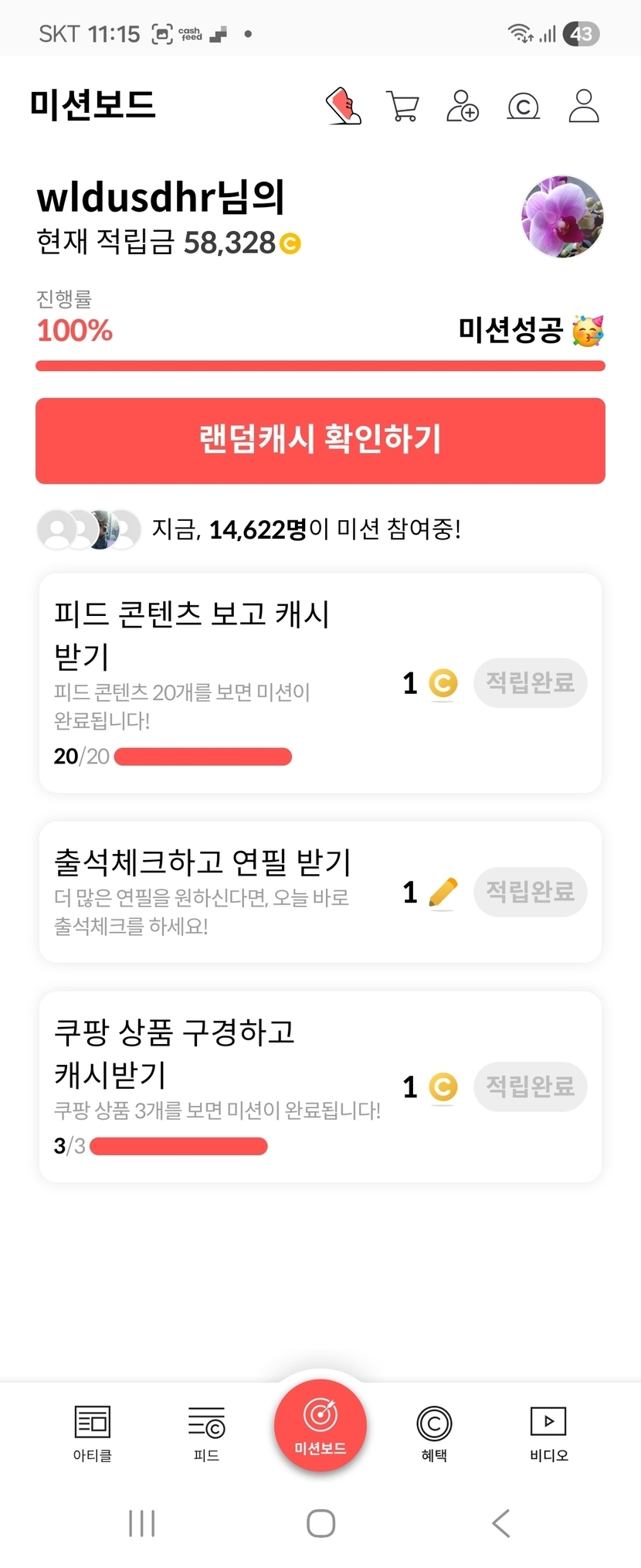The image size is (641, 1568).
Task: Open the 비디오 tab
Action: tap(548, 1433)
